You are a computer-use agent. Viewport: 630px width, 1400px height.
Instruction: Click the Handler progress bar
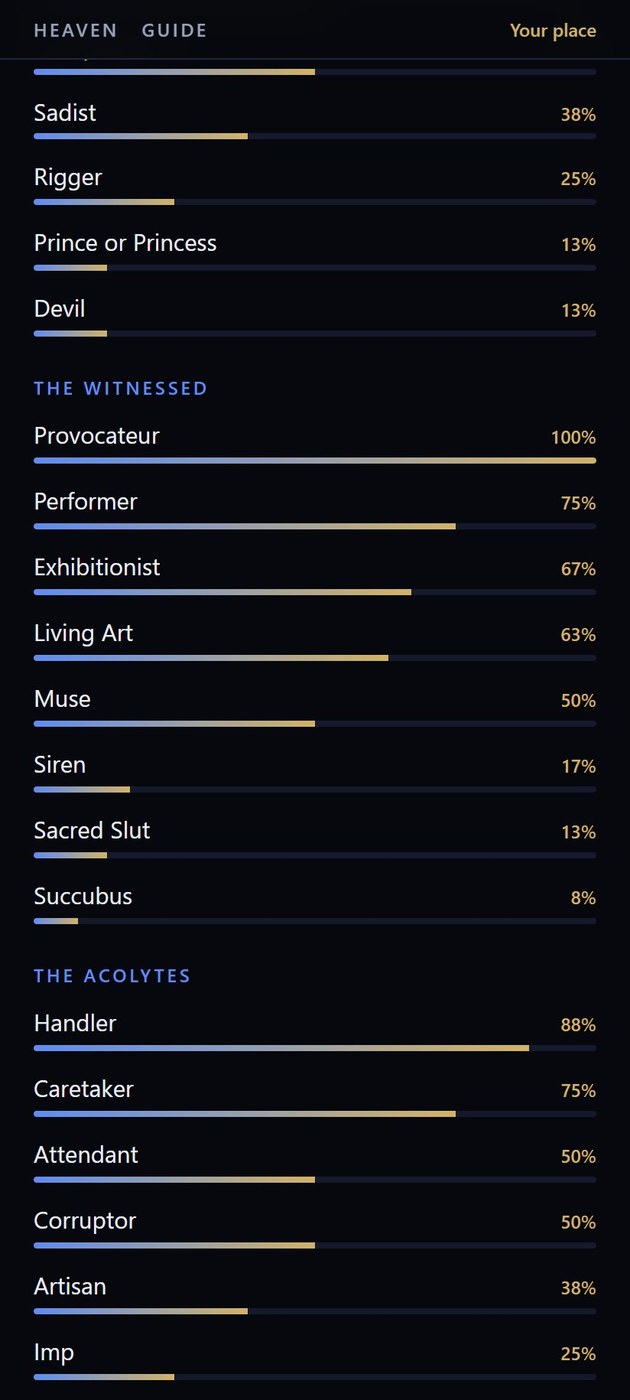[315, 1048]
